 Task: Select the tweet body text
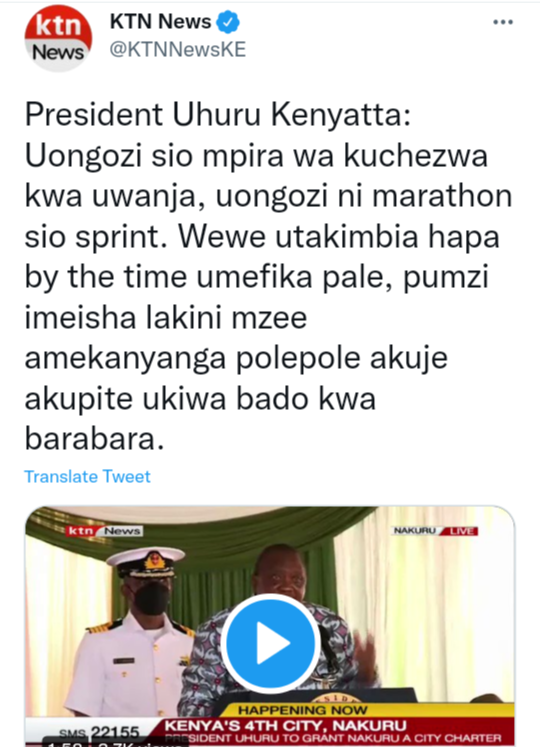point(268,276)
